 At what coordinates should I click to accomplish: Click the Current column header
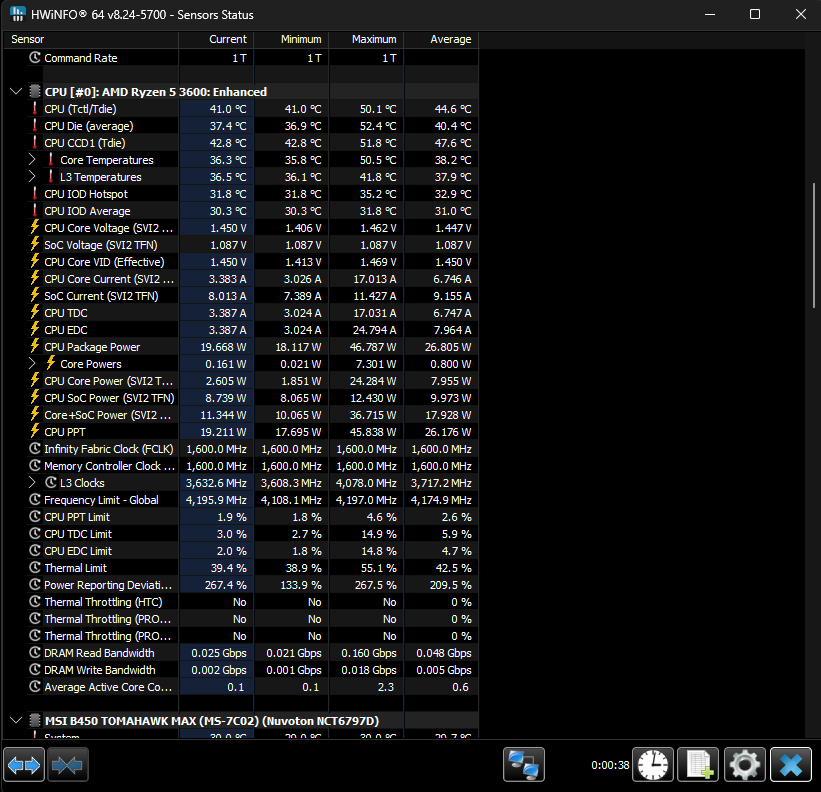pyautogui.click(x=216, y=39)
